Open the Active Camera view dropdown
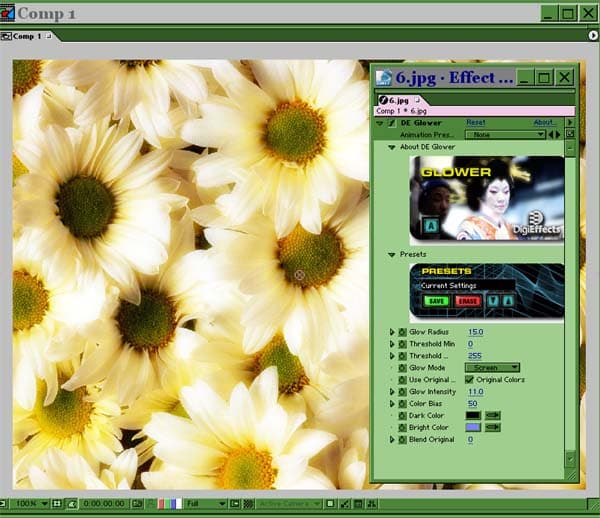The image size is (600, 518). [x=289, y=503]
